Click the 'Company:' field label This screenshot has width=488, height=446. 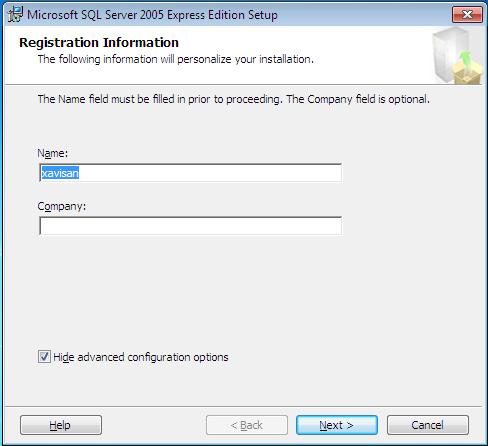pos(62,206)
